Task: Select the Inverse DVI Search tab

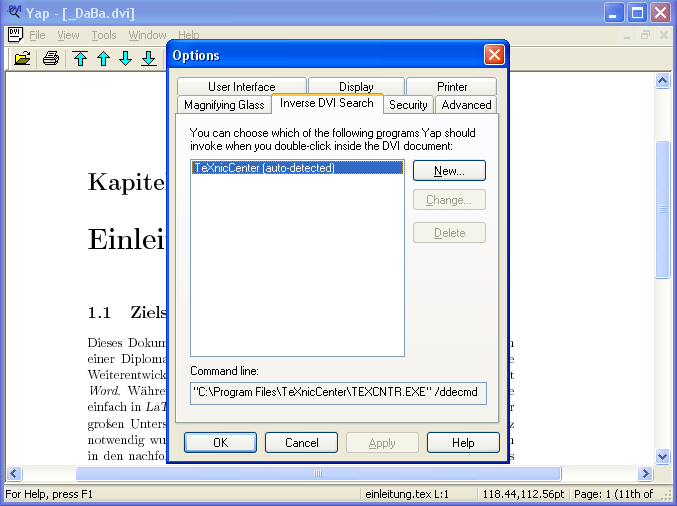Action: pyautogui.click(x=327, y=103)
